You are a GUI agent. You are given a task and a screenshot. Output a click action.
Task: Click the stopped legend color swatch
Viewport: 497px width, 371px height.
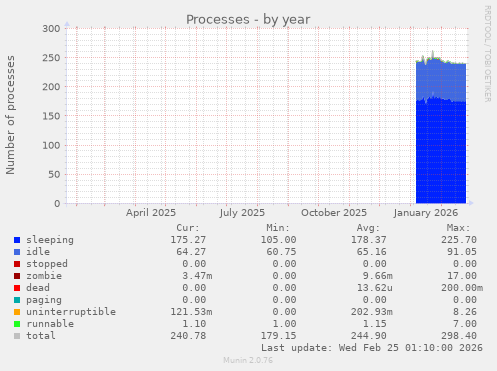click(x=17, y=264)
